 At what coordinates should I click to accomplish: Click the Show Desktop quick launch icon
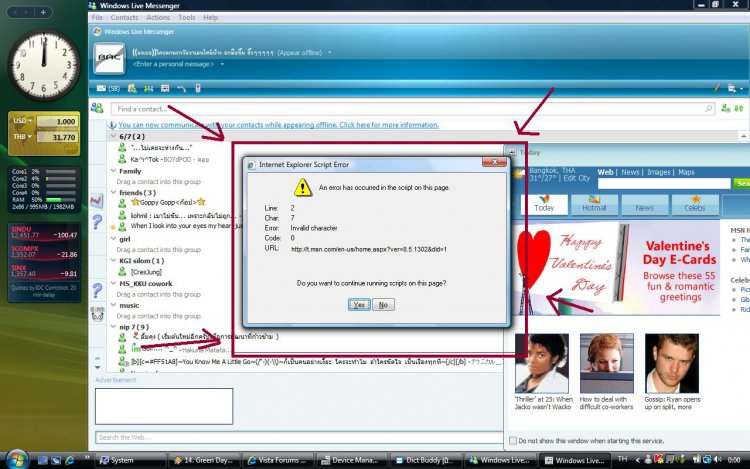(x=43, y=460)
